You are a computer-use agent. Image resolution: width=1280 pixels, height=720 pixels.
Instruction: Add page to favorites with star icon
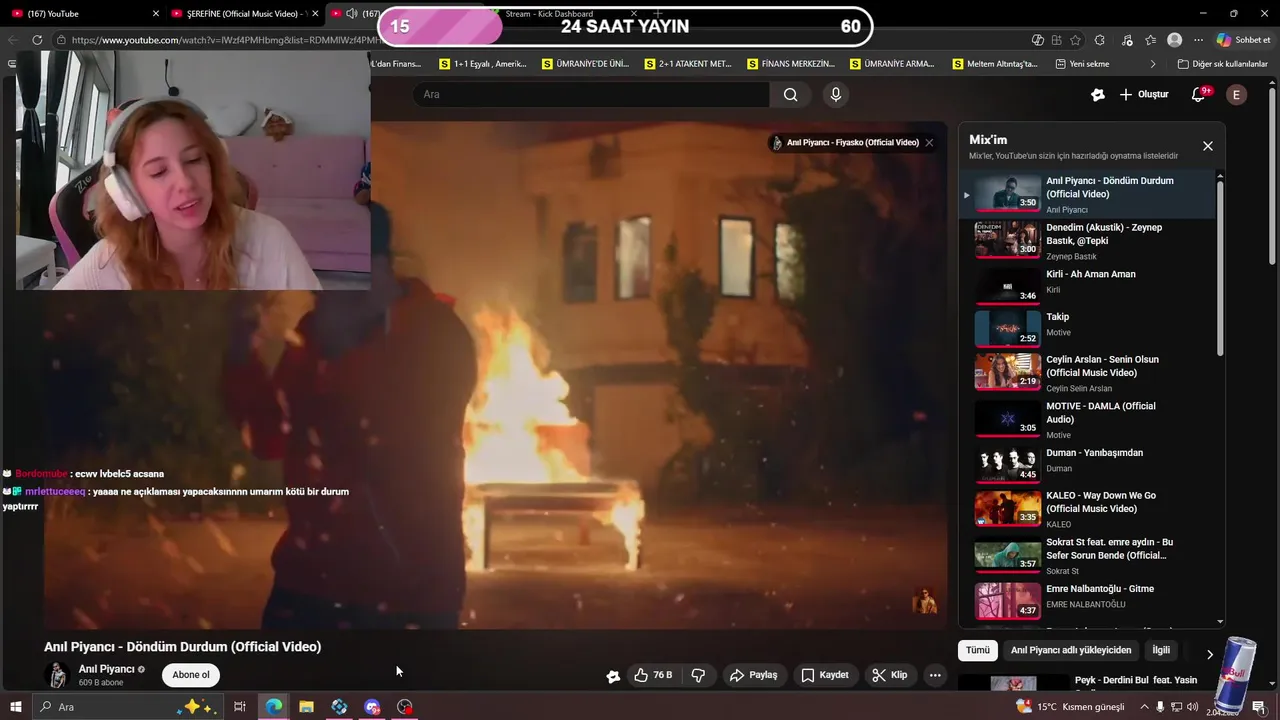click(x=1075, y=40)
